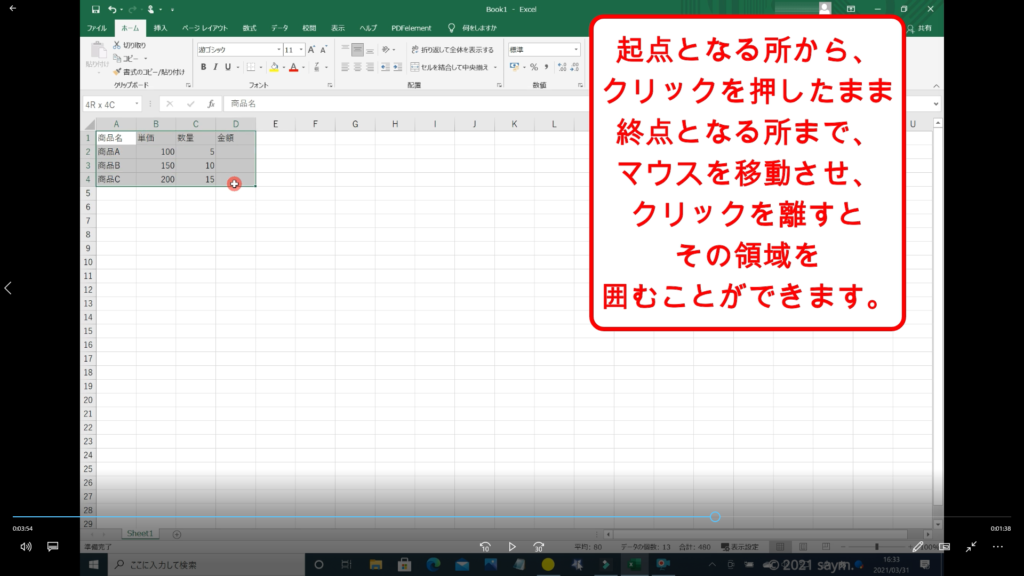This screenshot has height=576, width=1024.
Task: Toggle underline formatting with the U button
Action: [230, 67]
